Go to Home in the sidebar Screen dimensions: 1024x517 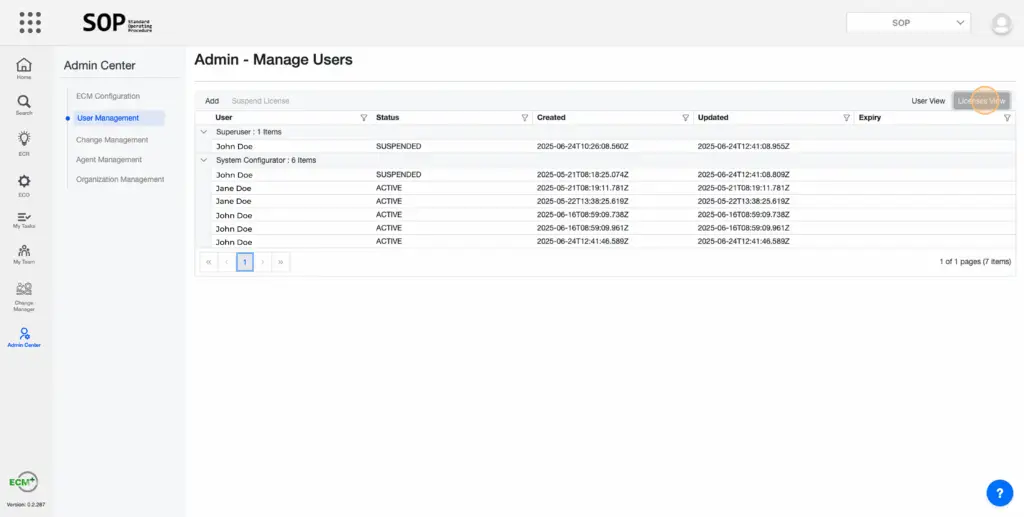coord(24,68)
